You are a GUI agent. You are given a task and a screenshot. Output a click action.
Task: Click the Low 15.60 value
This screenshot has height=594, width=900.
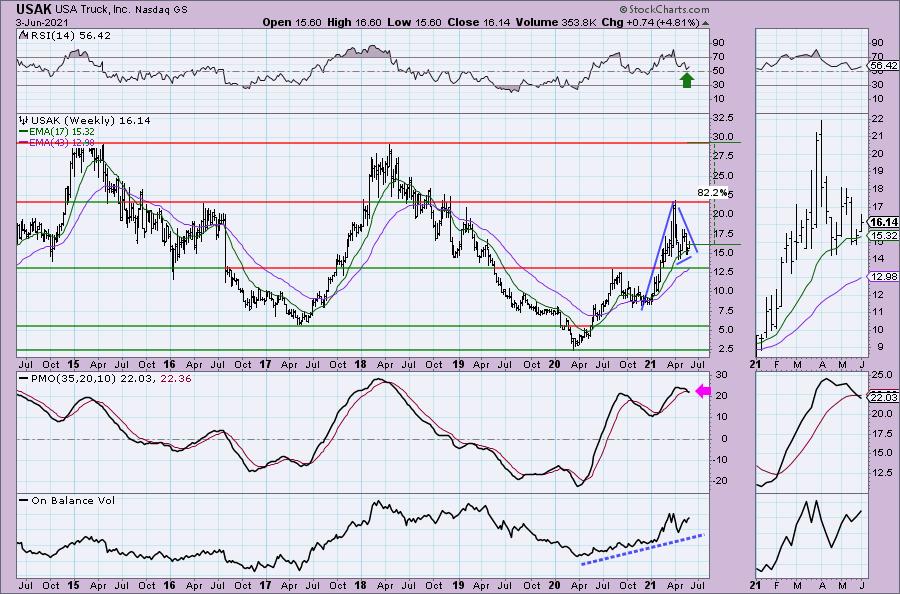coord(414,22)
